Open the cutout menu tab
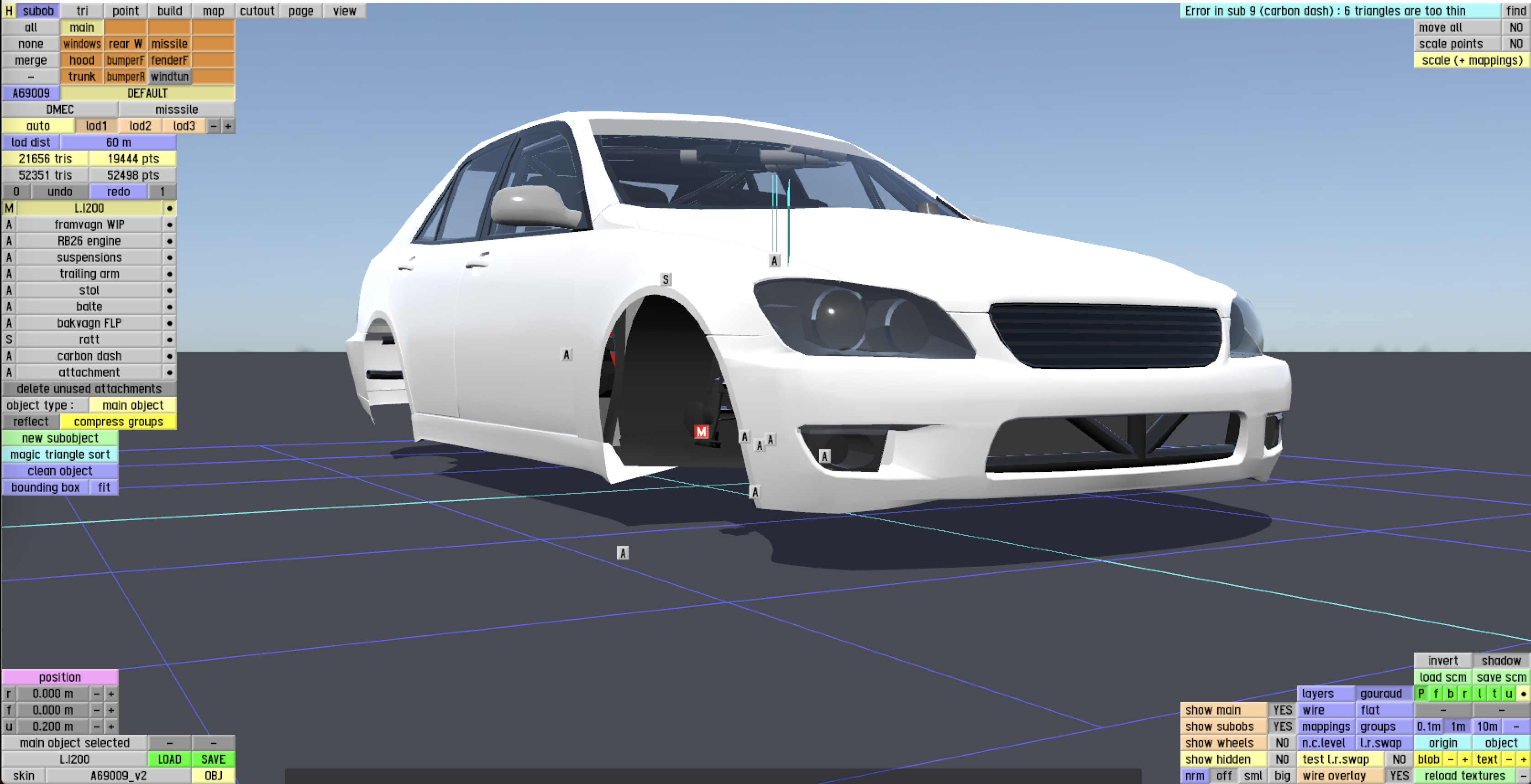This screenshot has width=1531, height=784. click(257, 10)
